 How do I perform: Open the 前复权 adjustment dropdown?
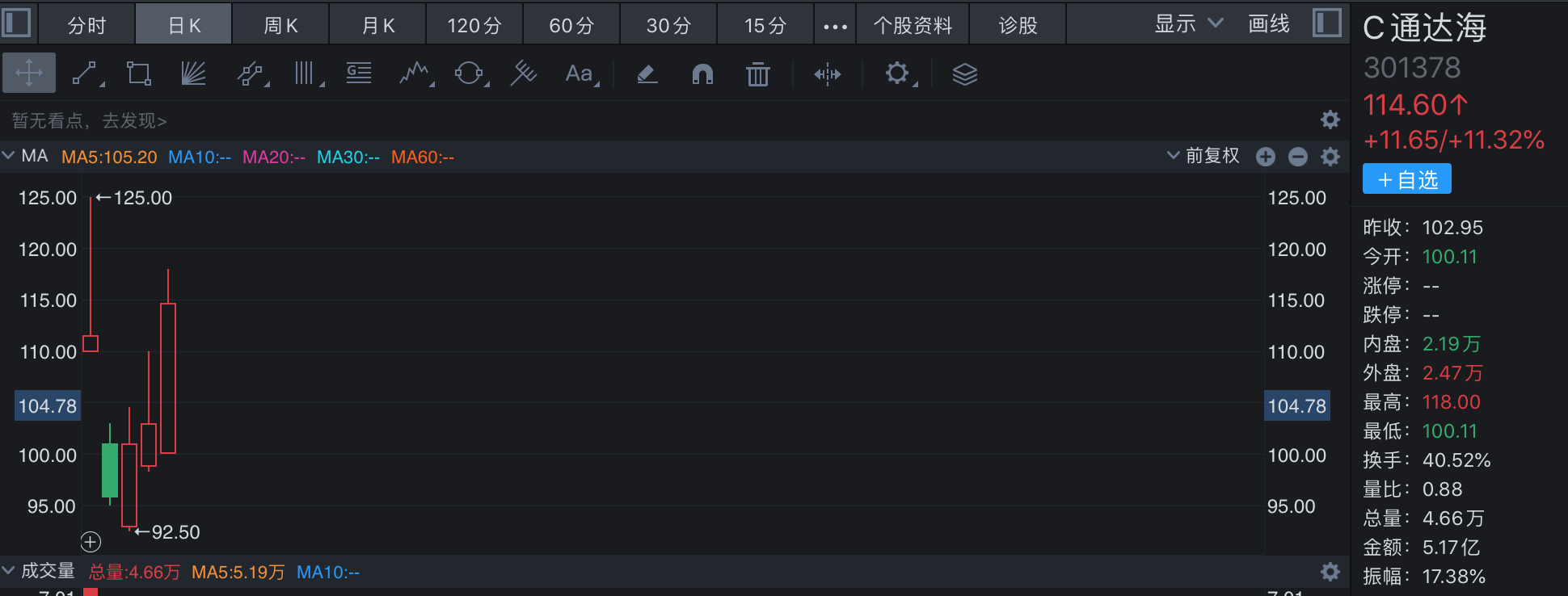point(1203,156)
